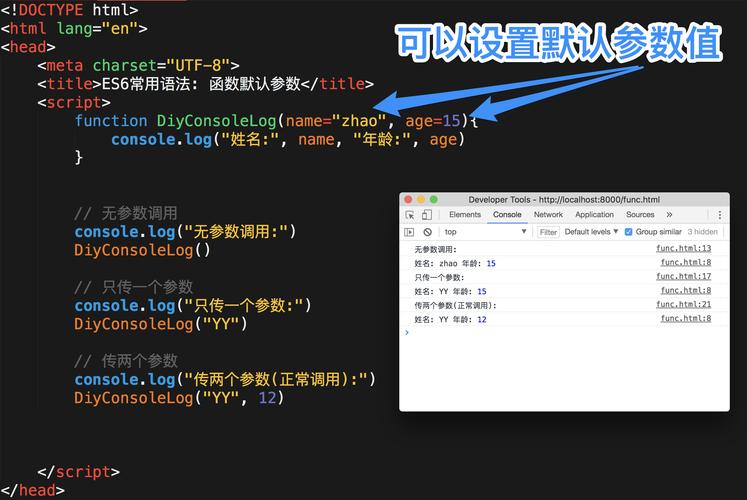This screenshot has height=500, width=747.
Task: Open the func.html:21 source link
Action: click(683, 304)
